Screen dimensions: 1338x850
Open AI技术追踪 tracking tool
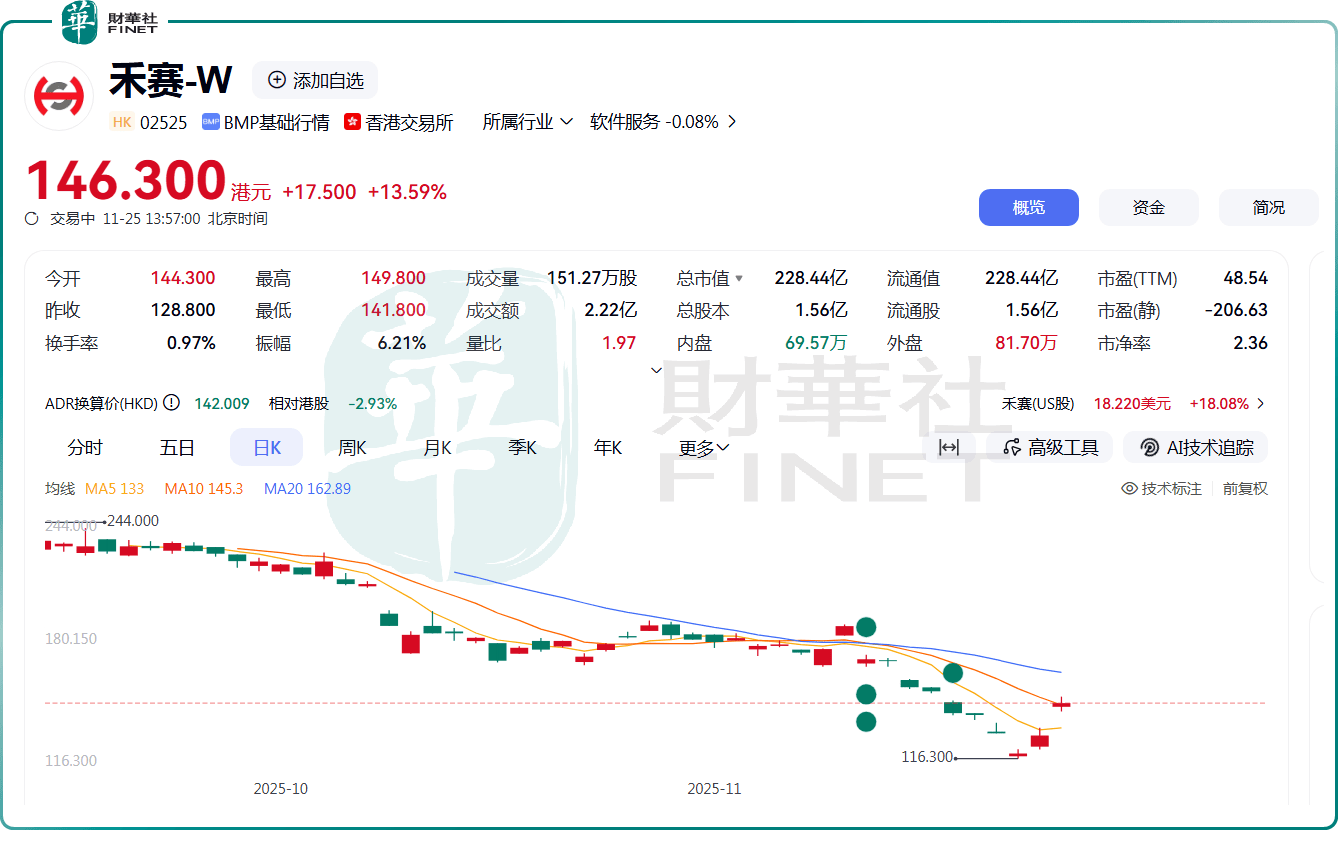tap(1196, 447)
